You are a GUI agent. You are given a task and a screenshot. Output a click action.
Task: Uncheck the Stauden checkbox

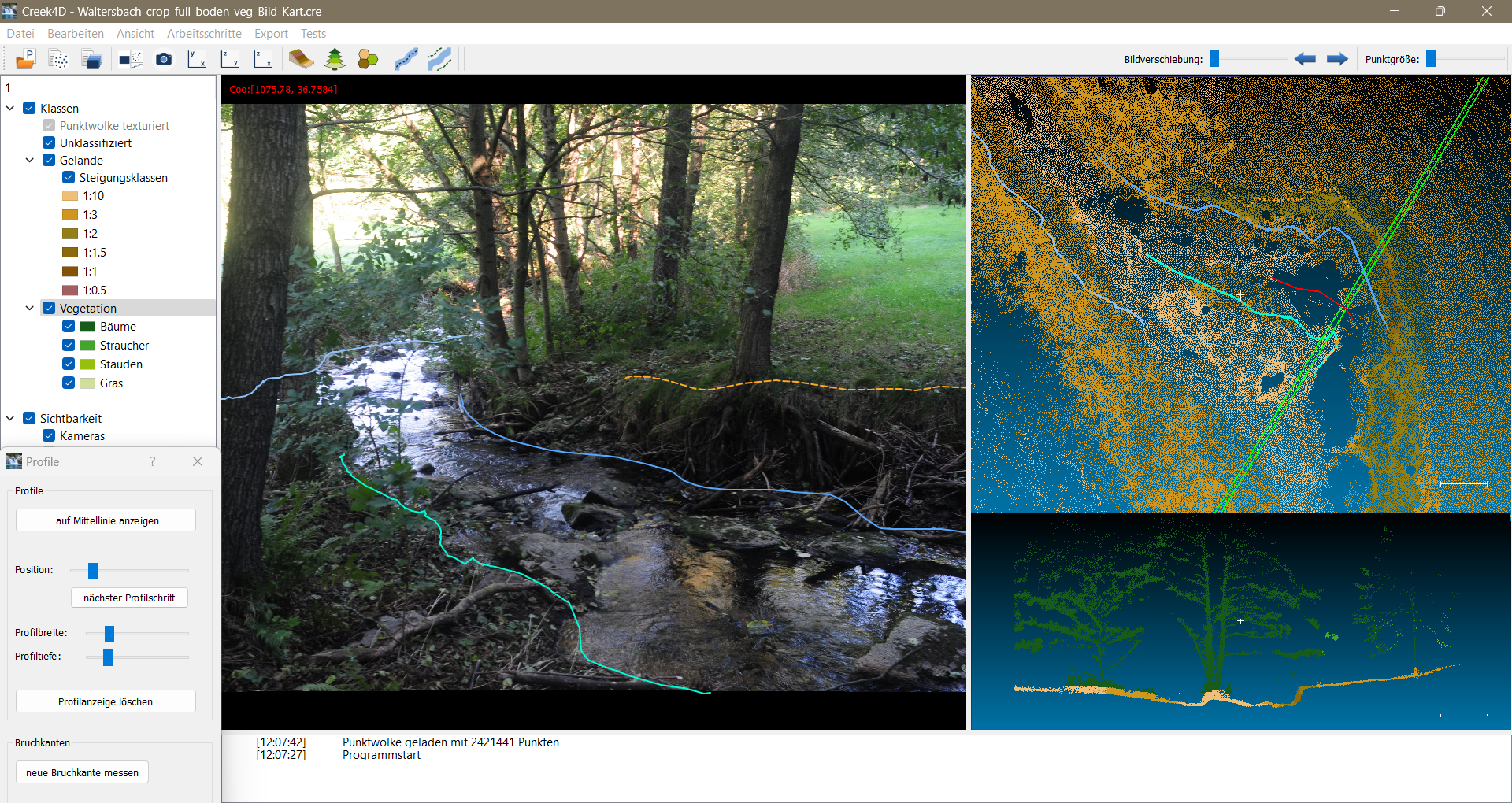pyautogui.click(x=69, y=364)
